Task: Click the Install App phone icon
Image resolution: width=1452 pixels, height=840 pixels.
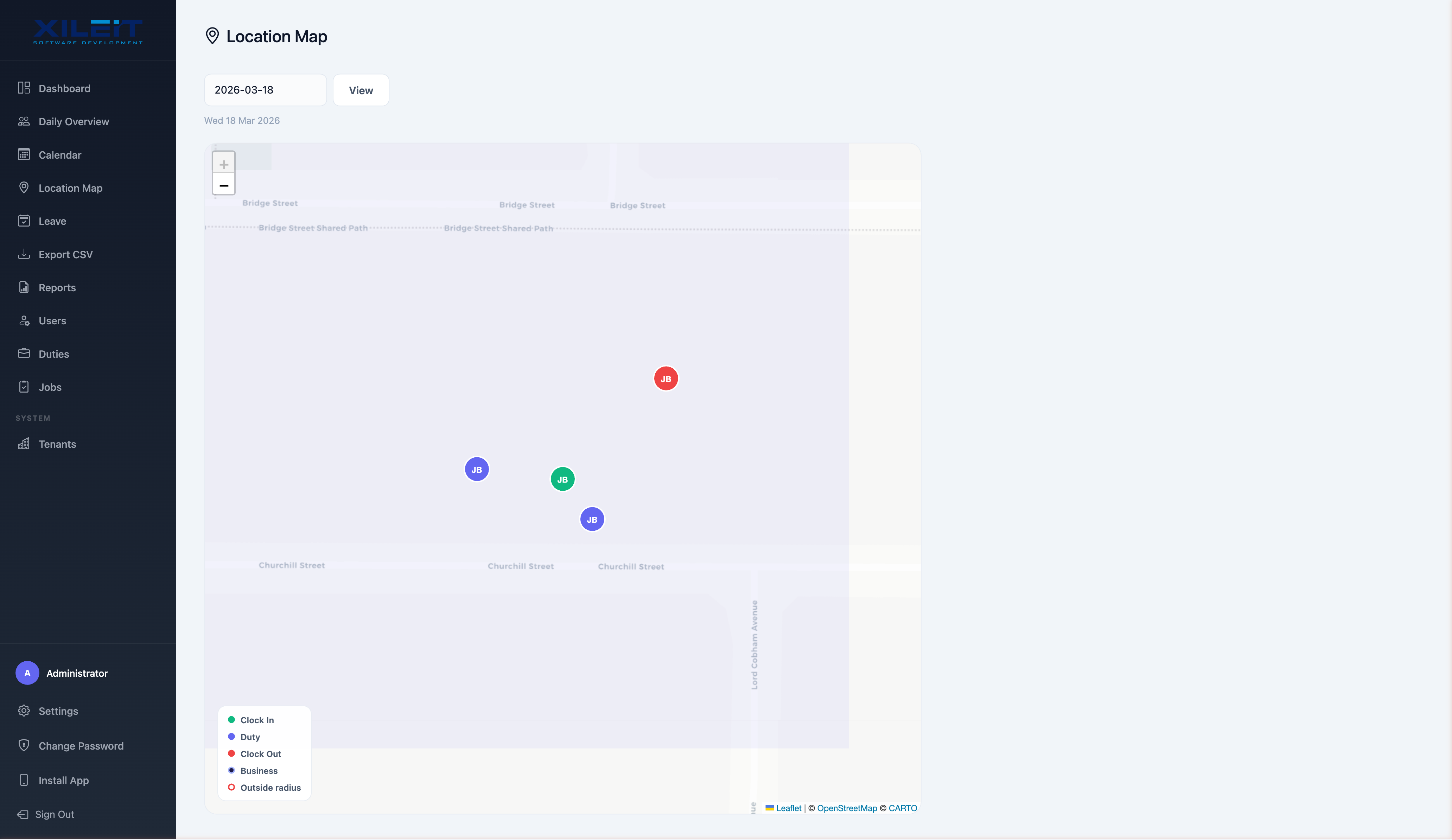Action: [x=24, y=780]
